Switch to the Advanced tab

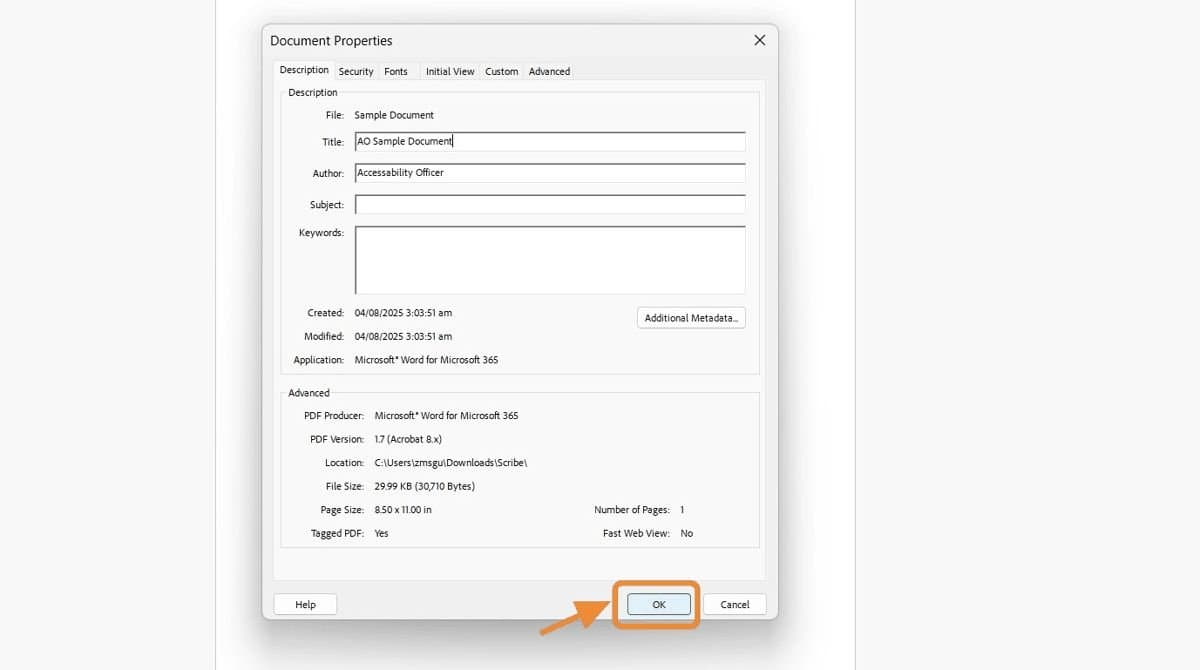[549, 71]
